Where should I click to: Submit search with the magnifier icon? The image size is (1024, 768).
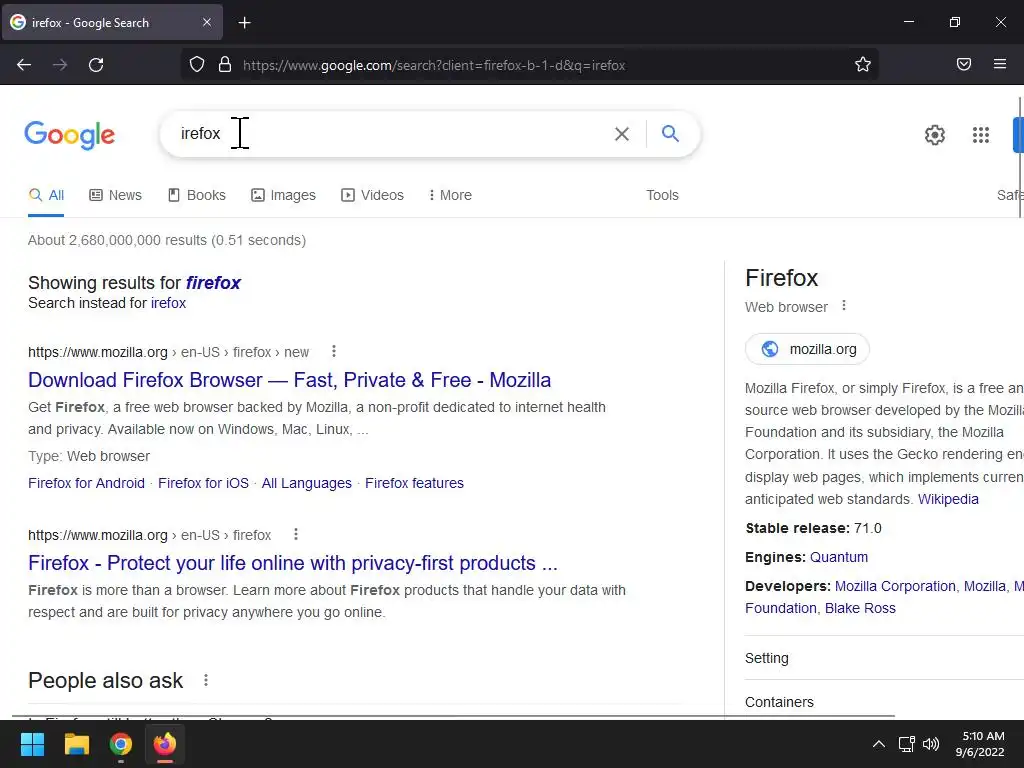click(670, 134)
